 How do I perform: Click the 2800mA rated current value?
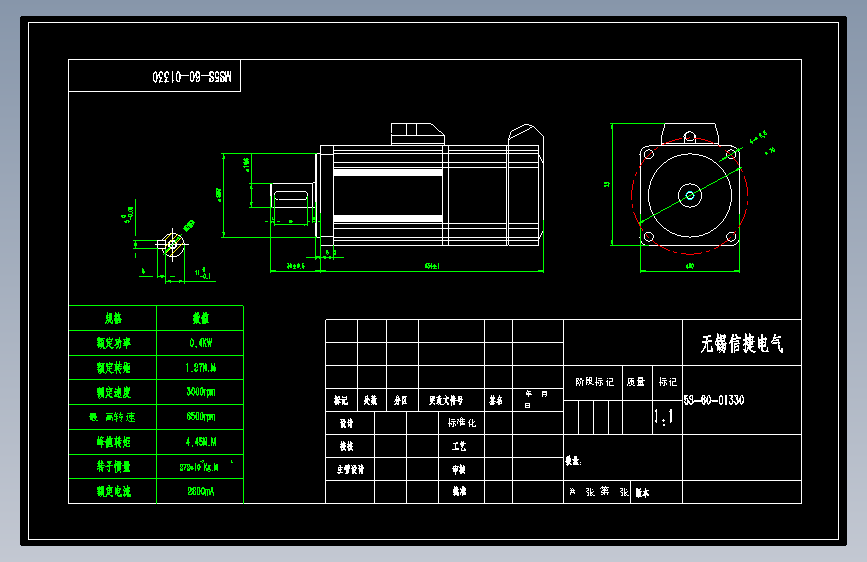pyautogui.click(x=201, y=491)
